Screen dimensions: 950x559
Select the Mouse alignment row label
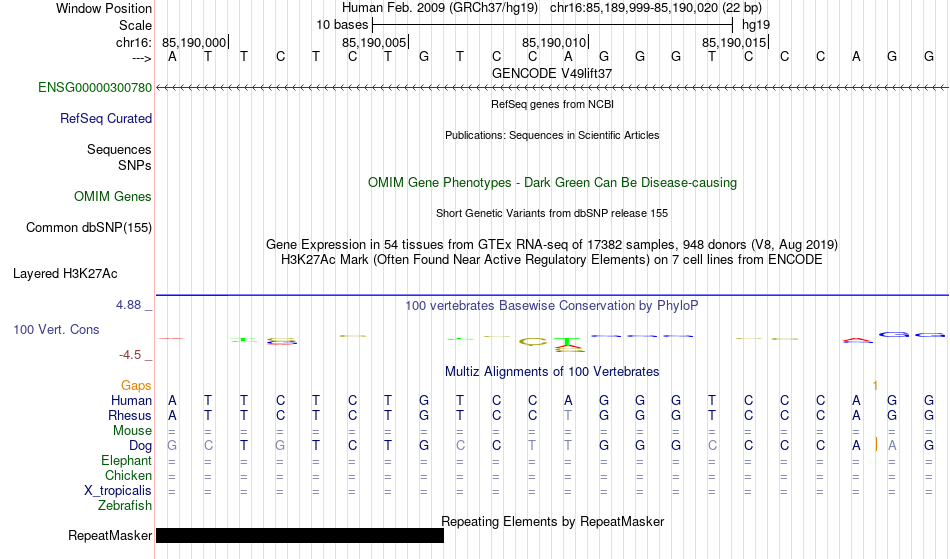pyautogui.click(x=132, y=431)
